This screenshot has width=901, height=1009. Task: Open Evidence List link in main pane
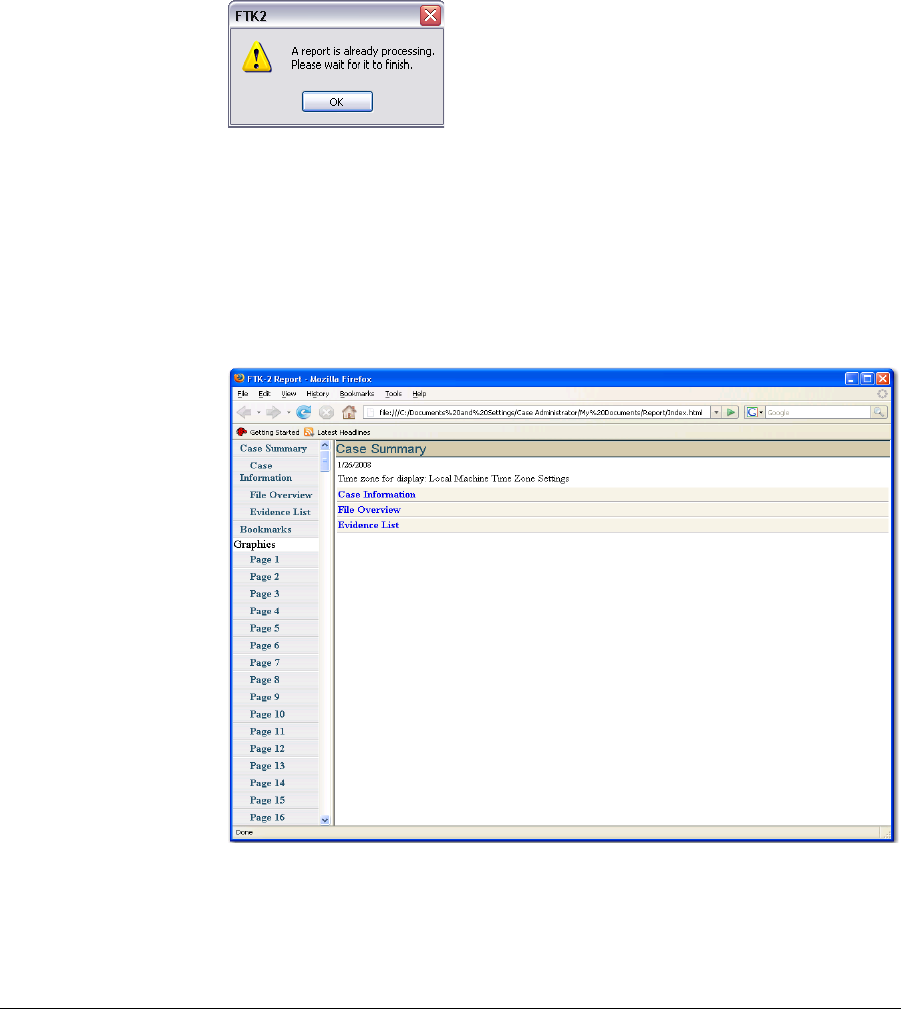pyautogui.click(x=368, y=525)
